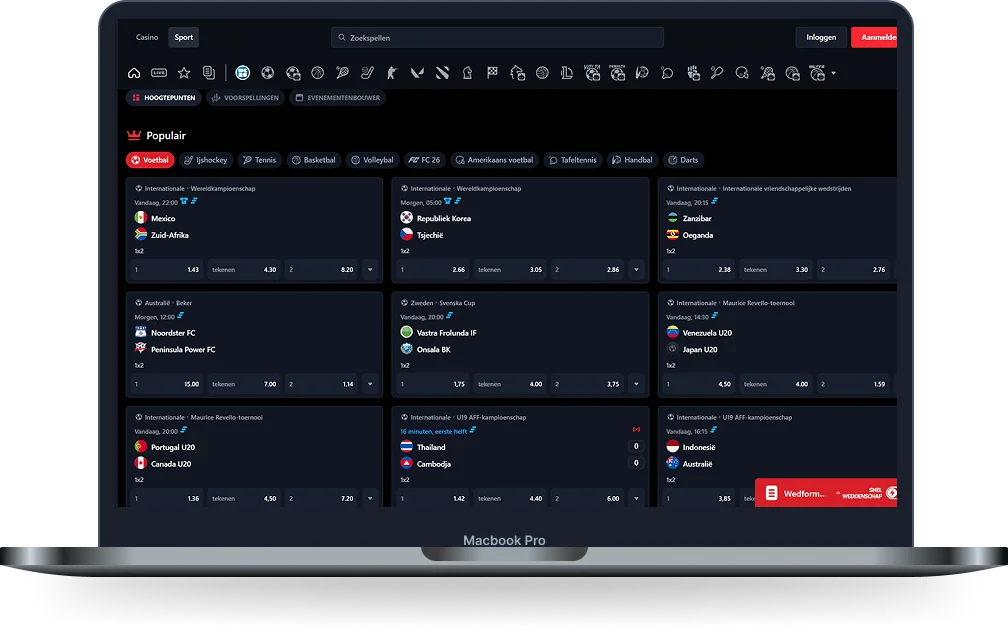Open the bet slips documents icon

pyautogui.click(x=209, y=73)
